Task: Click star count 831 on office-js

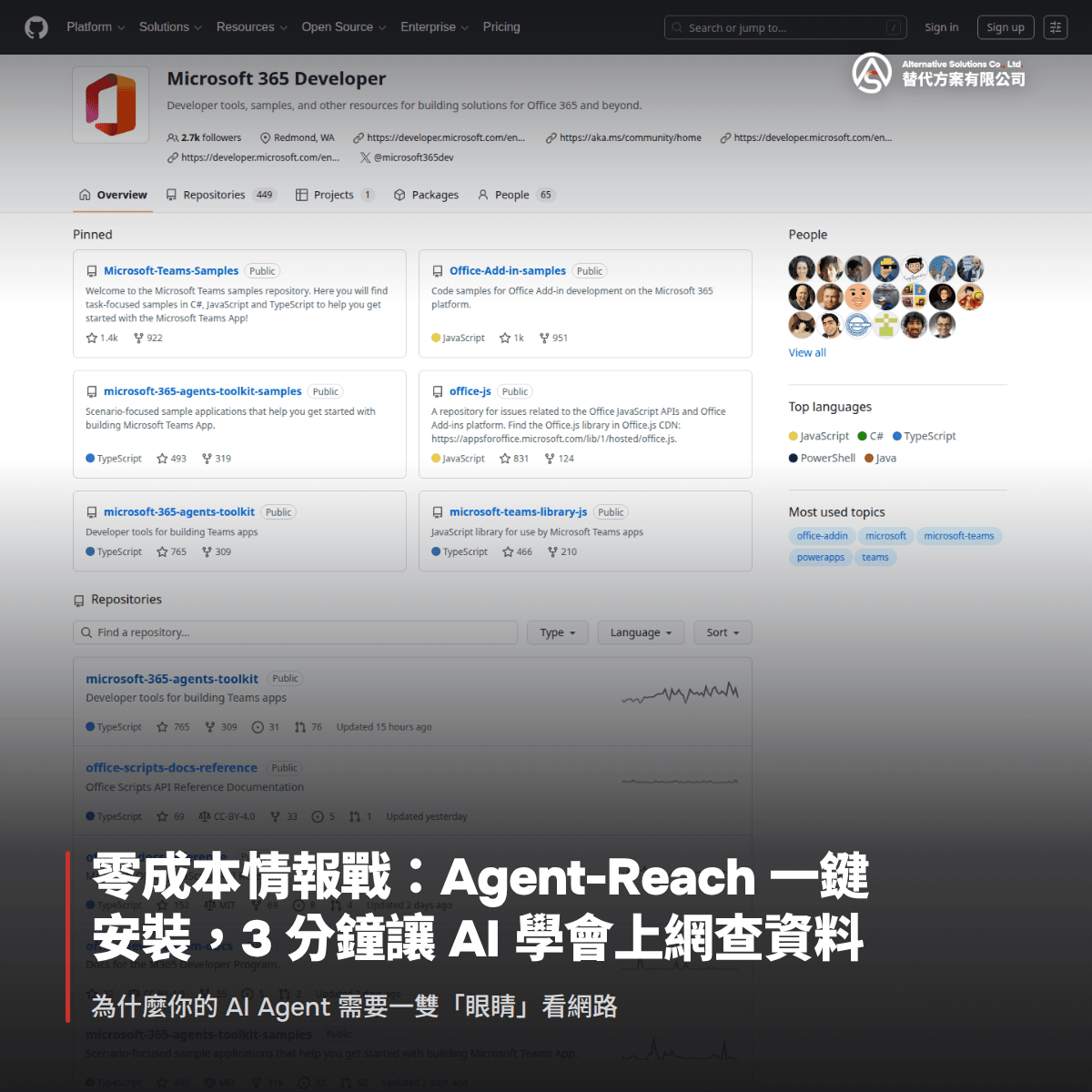Action: pyautogui.click(x=514, y=459)
